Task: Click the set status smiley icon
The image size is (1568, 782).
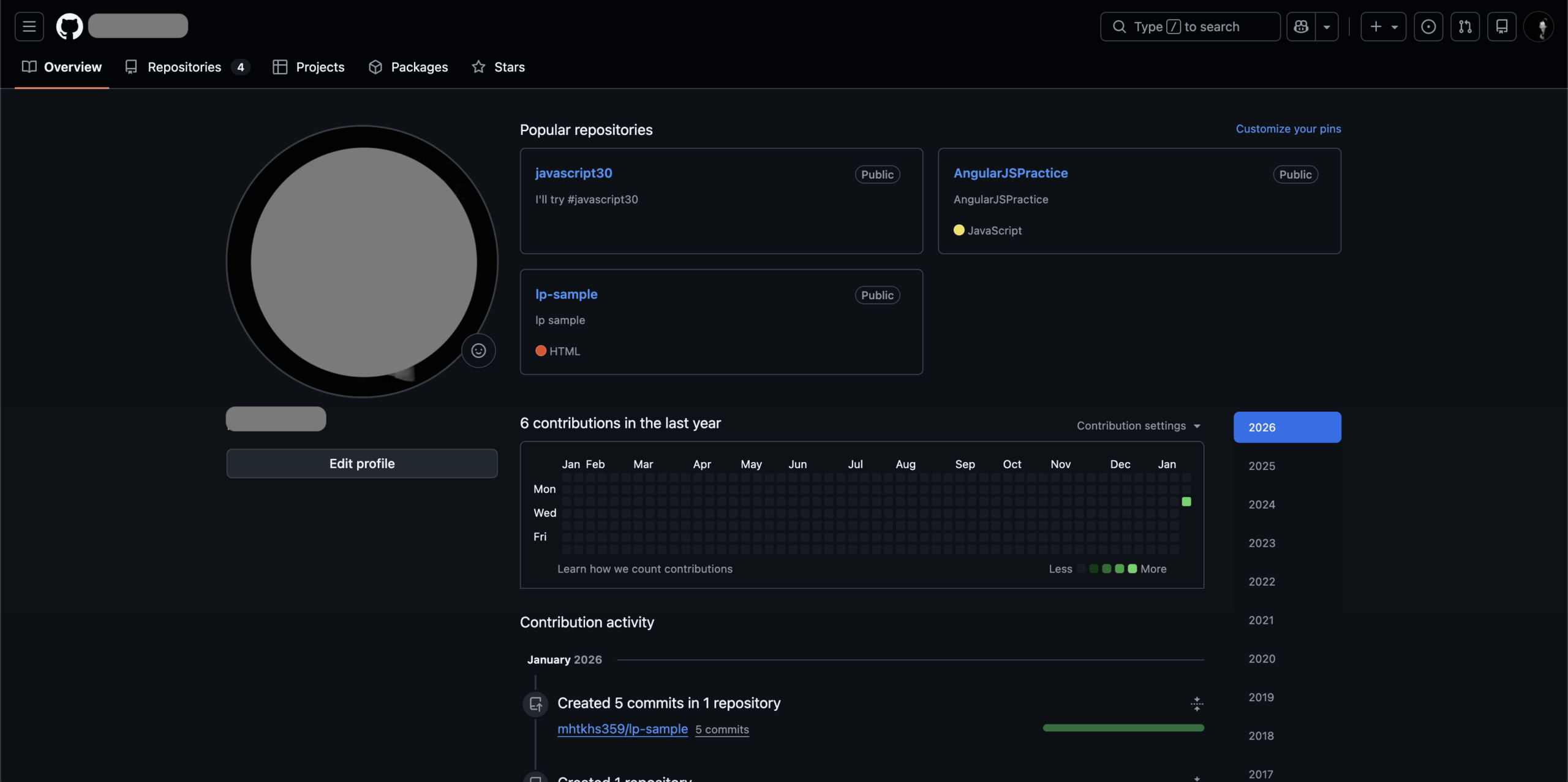Action: click(478, 351)
